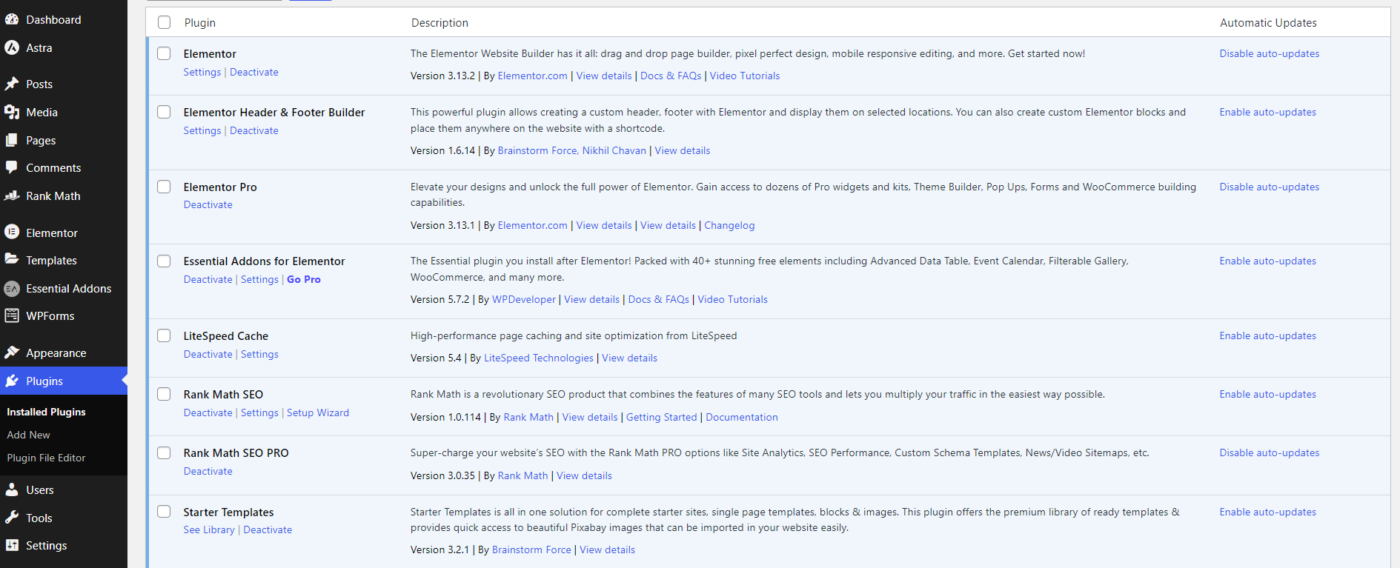
Task: Open Changelog link for Elementor Pro
Action: point(730,225)
